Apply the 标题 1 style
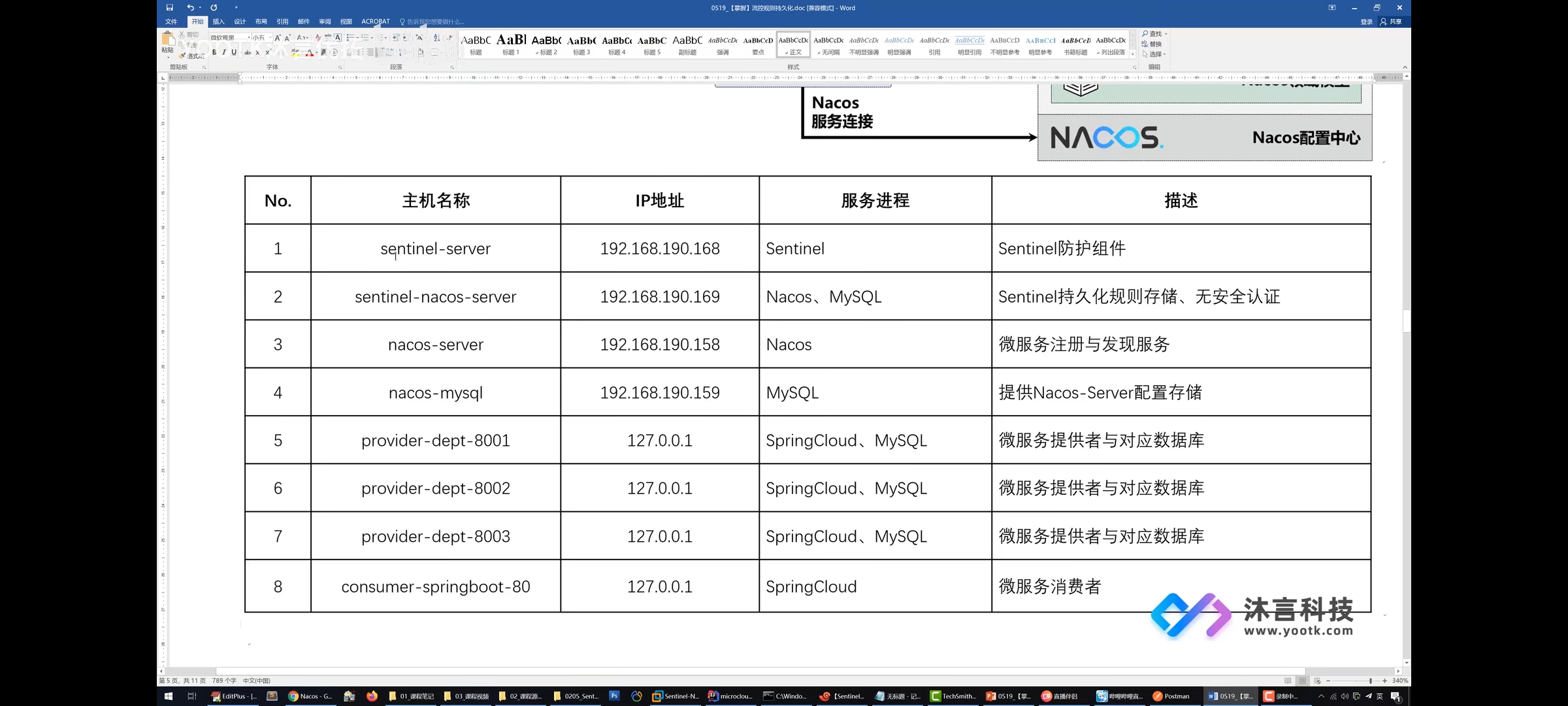Viewport: 1568px width, 706px height. pos(511,44)
